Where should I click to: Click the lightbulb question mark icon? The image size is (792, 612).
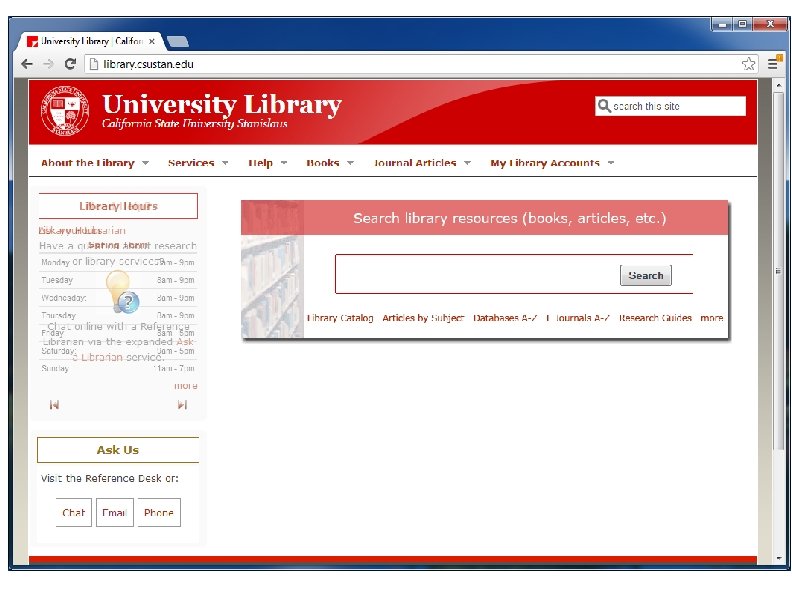coord(121,292)
